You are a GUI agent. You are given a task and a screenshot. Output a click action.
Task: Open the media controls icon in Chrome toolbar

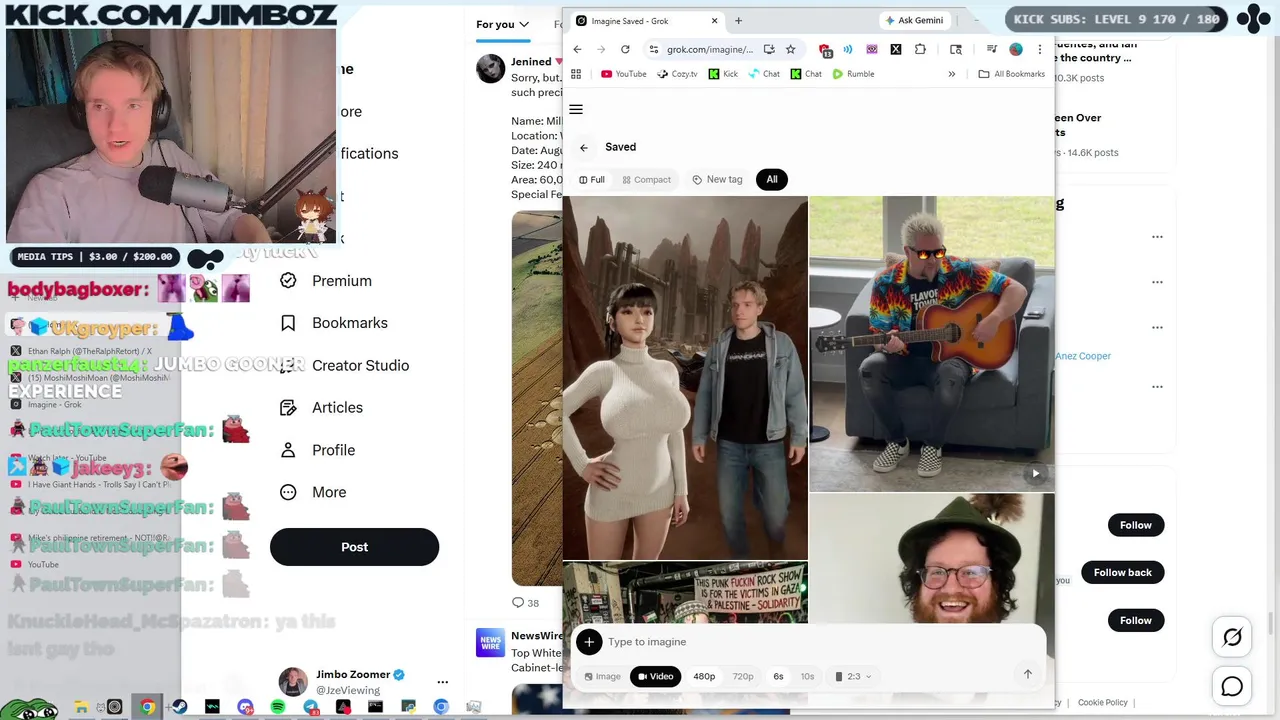click(x=991, y=49)
